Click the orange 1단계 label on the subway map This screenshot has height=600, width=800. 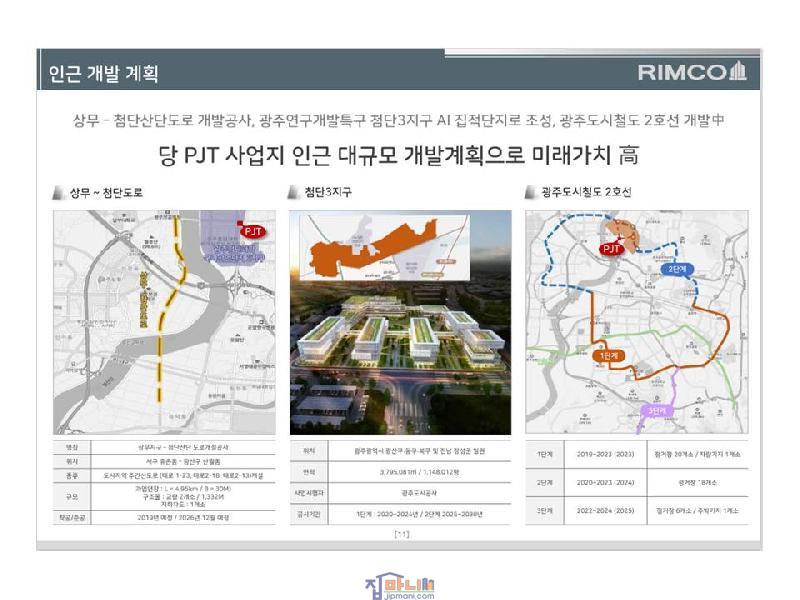click(606, 355)
